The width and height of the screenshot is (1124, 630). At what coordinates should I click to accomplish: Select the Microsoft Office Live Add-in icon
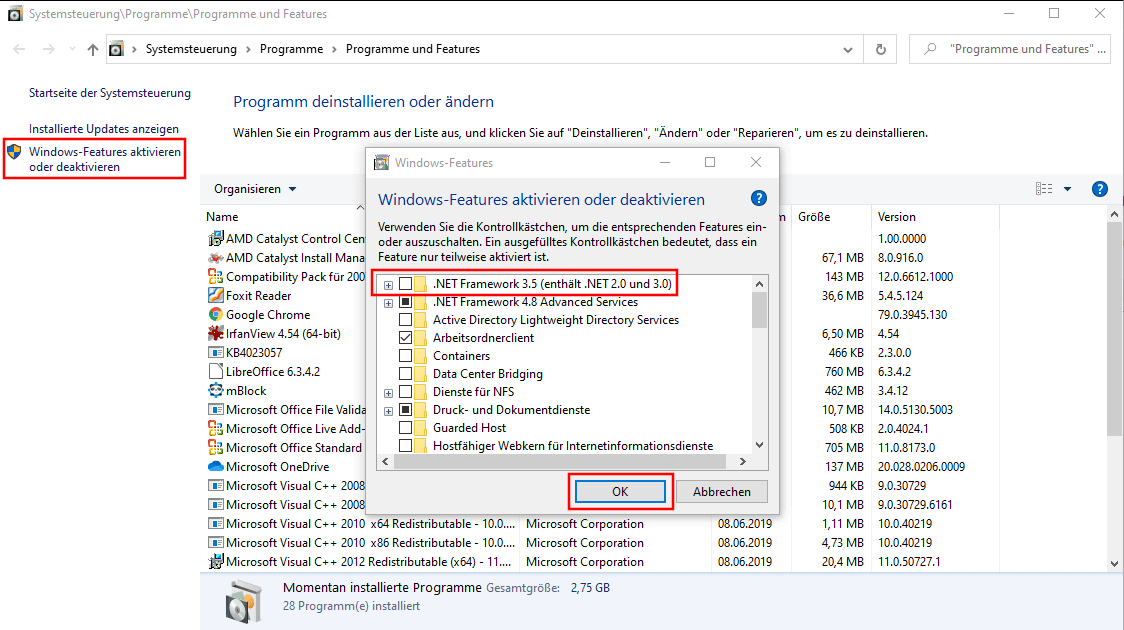point(215,428)
